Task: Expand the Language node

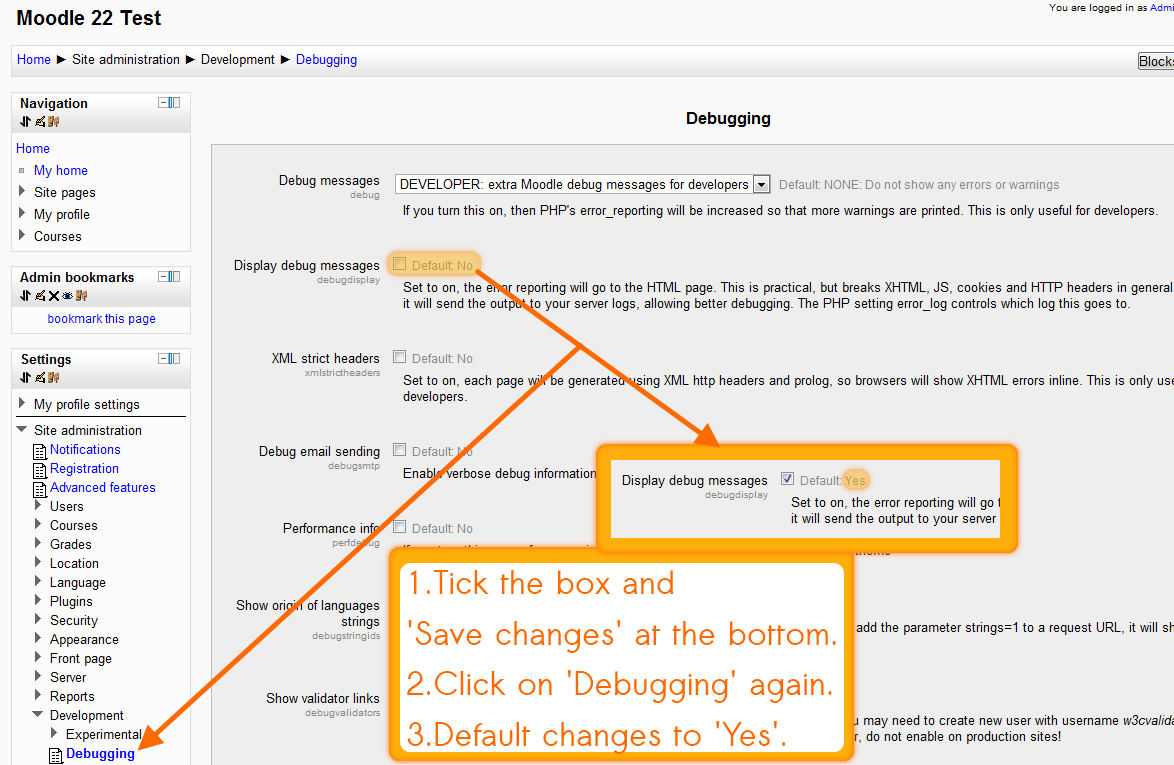Action: click(x=38, y=581)
